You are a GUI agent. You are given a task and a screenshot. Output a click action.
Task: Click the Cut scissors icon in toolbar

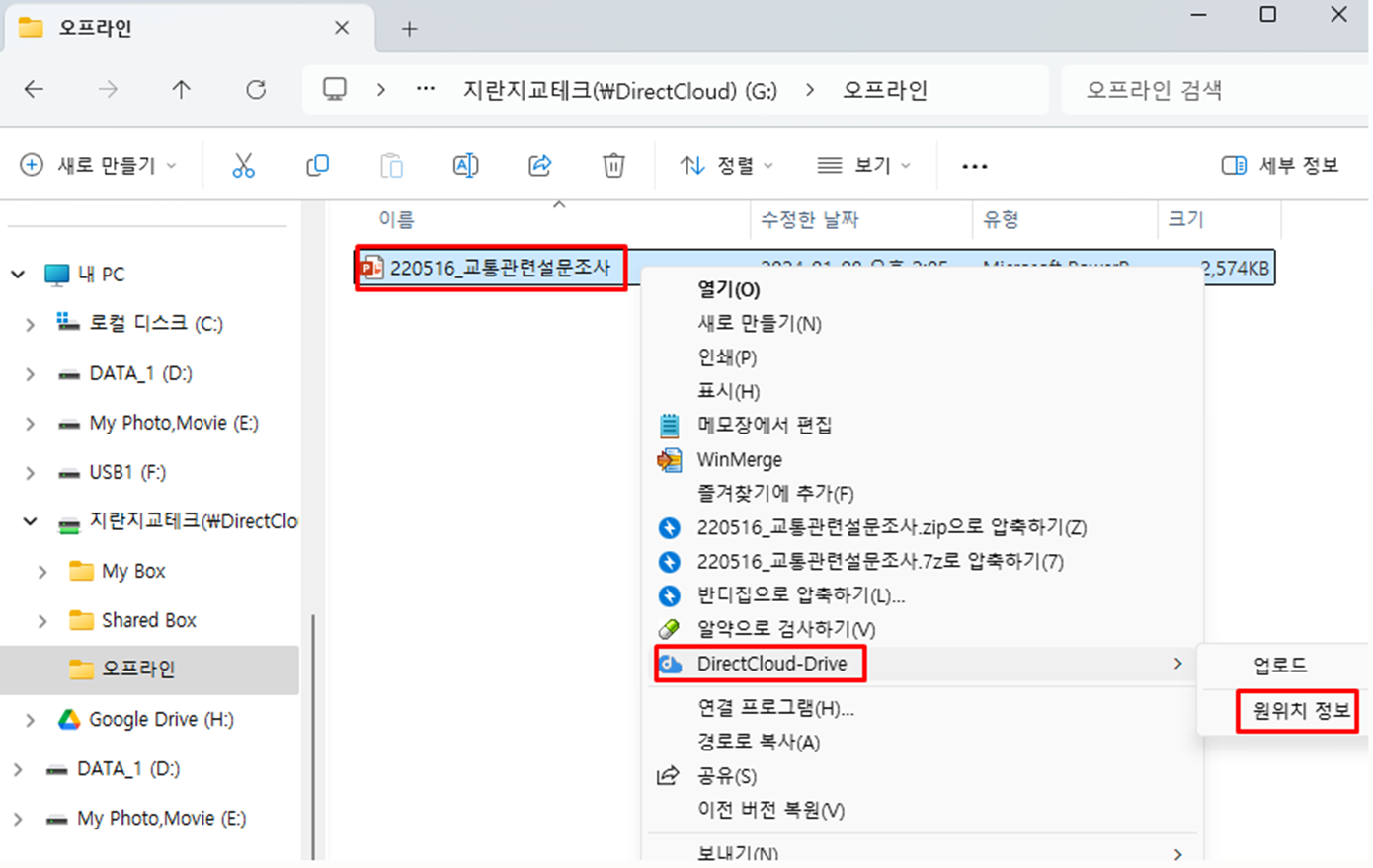coord(243,166)
